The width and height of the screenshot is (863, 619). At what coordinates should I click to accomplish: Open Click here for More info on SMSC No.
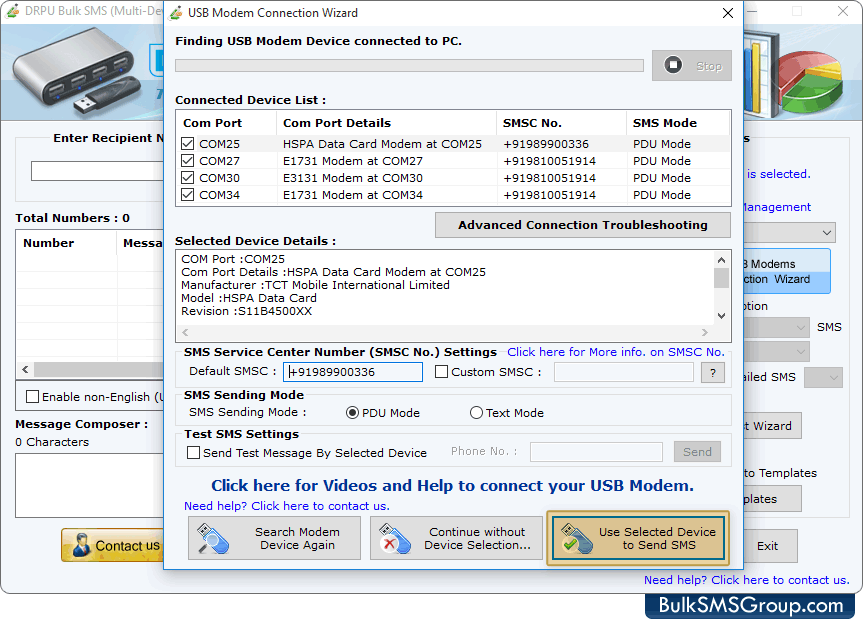tap(616, 352)
